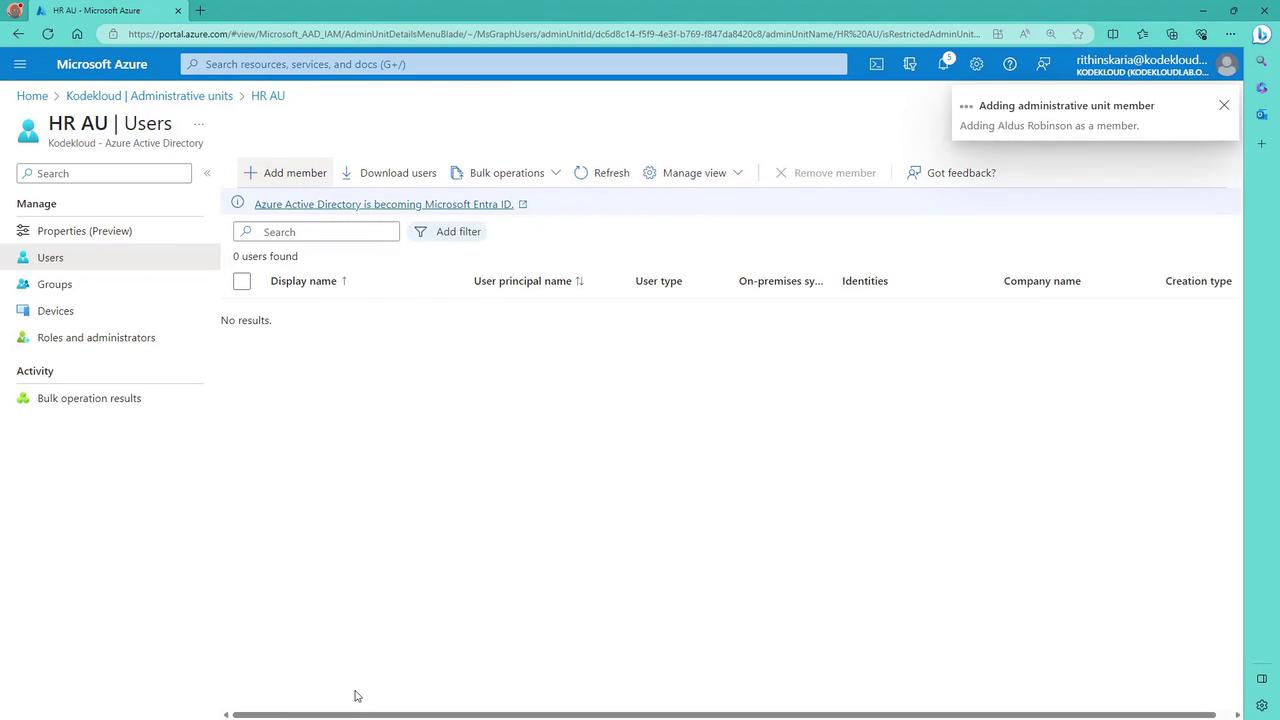The image size is (1280, 720).
Task: Focus the left menu Search field
Action: (104, 173)
